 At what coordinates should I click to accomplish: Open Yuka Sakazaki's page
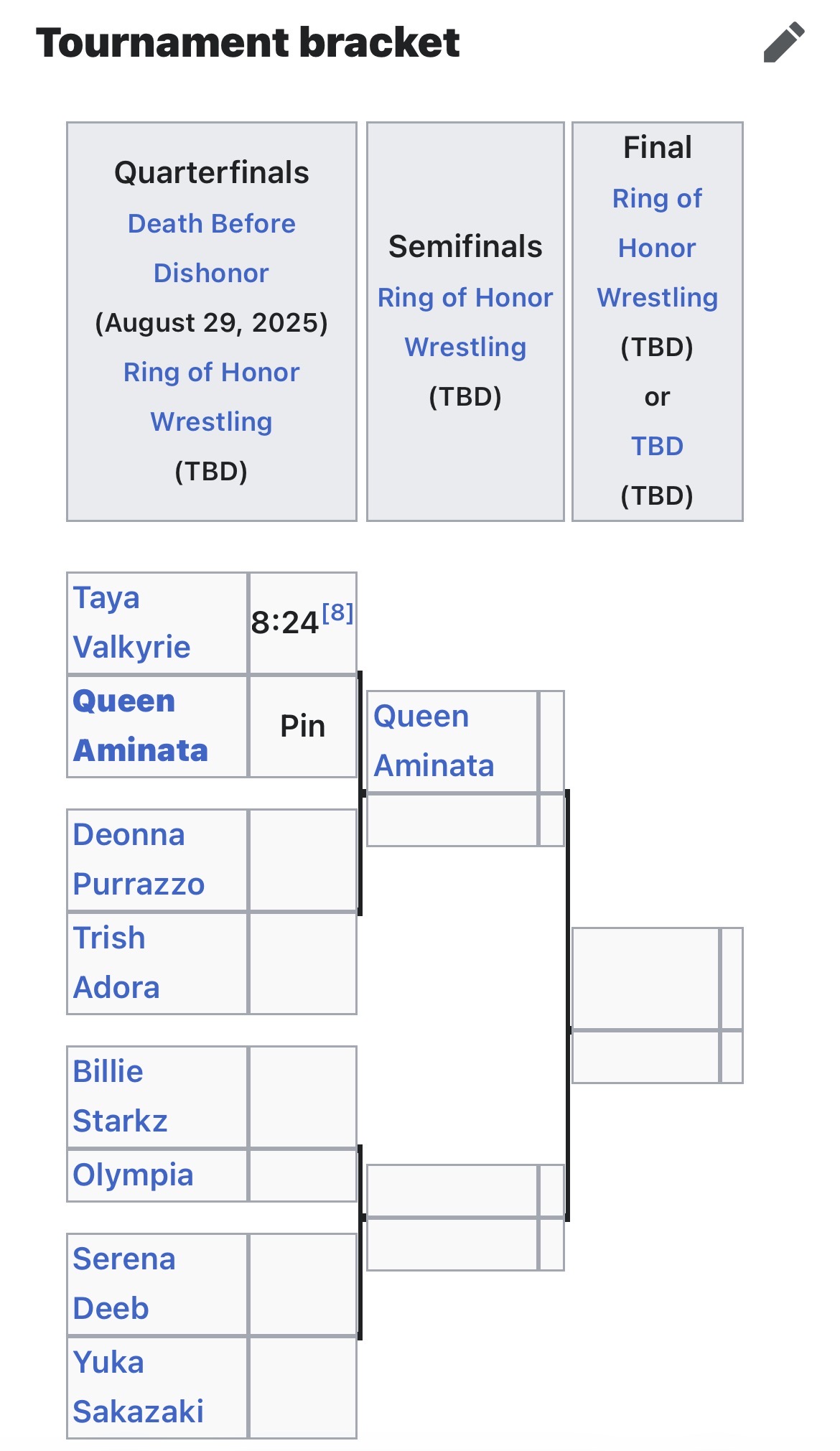pyautogui.click(x=138, y=1387)
